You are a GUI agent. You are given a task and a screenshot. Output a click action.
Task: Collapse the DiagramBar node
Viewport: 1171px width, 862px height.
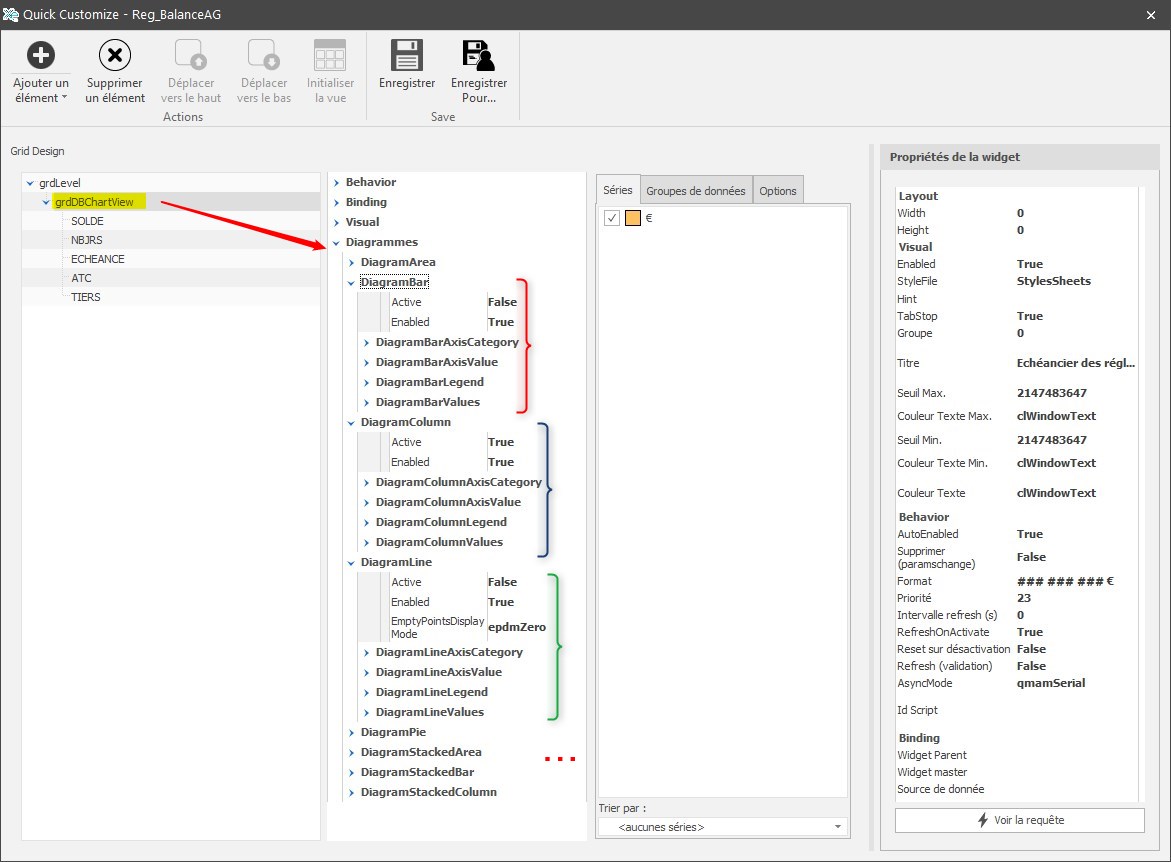click(352, 283)
